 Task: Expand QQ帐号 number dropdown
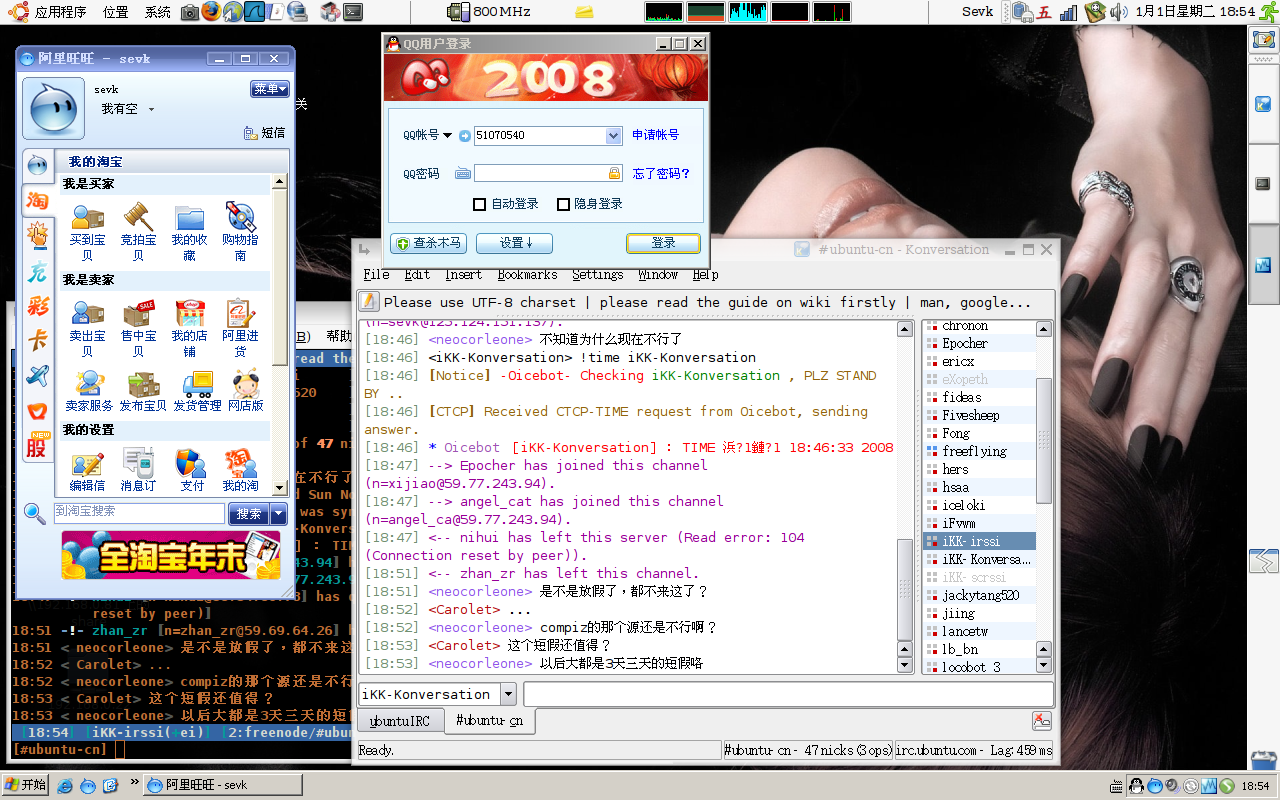click(614, 135)
